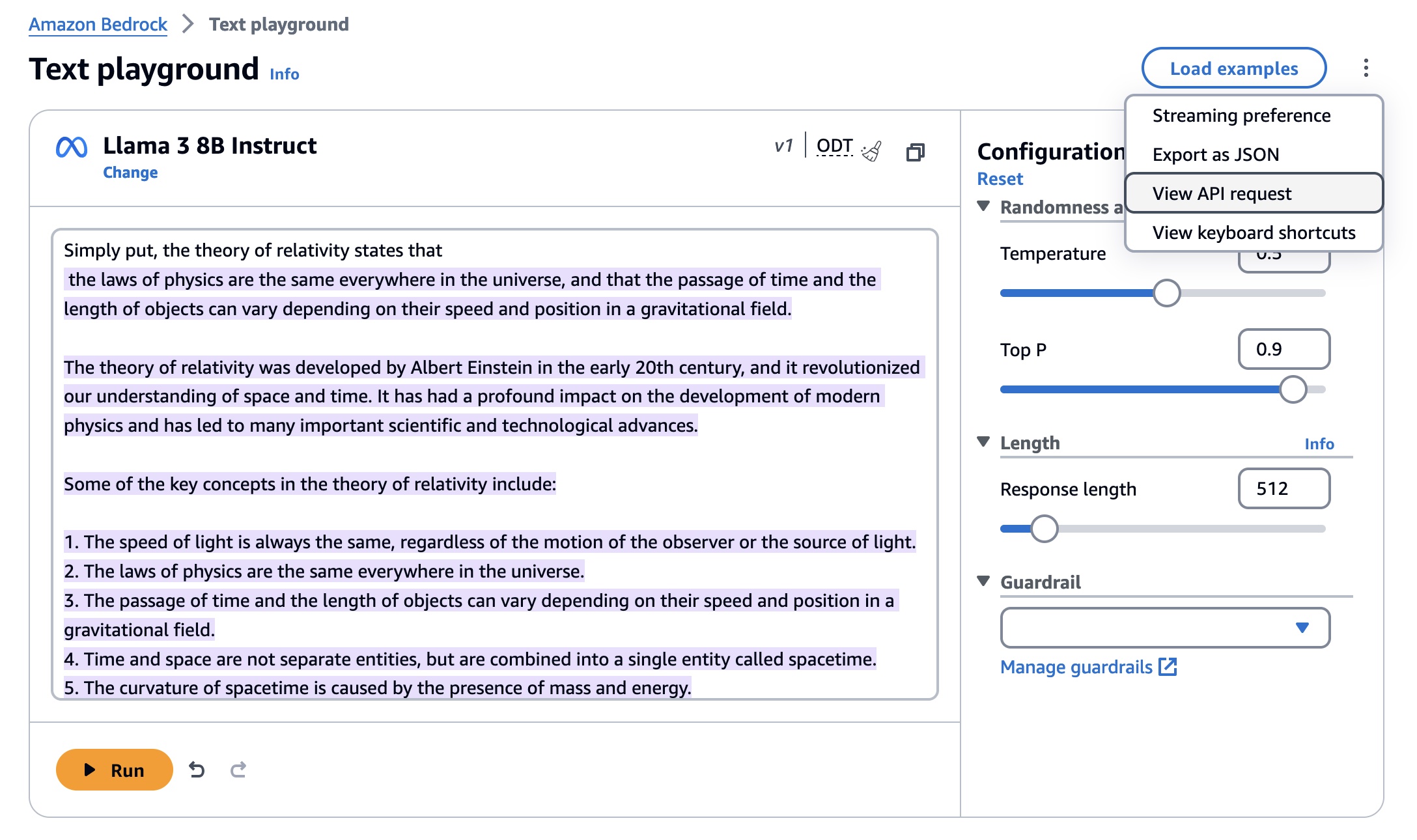Collapse the Guardrail section
The width and height of the screenshot is (1417, 840).
click(x=983, y=581)
